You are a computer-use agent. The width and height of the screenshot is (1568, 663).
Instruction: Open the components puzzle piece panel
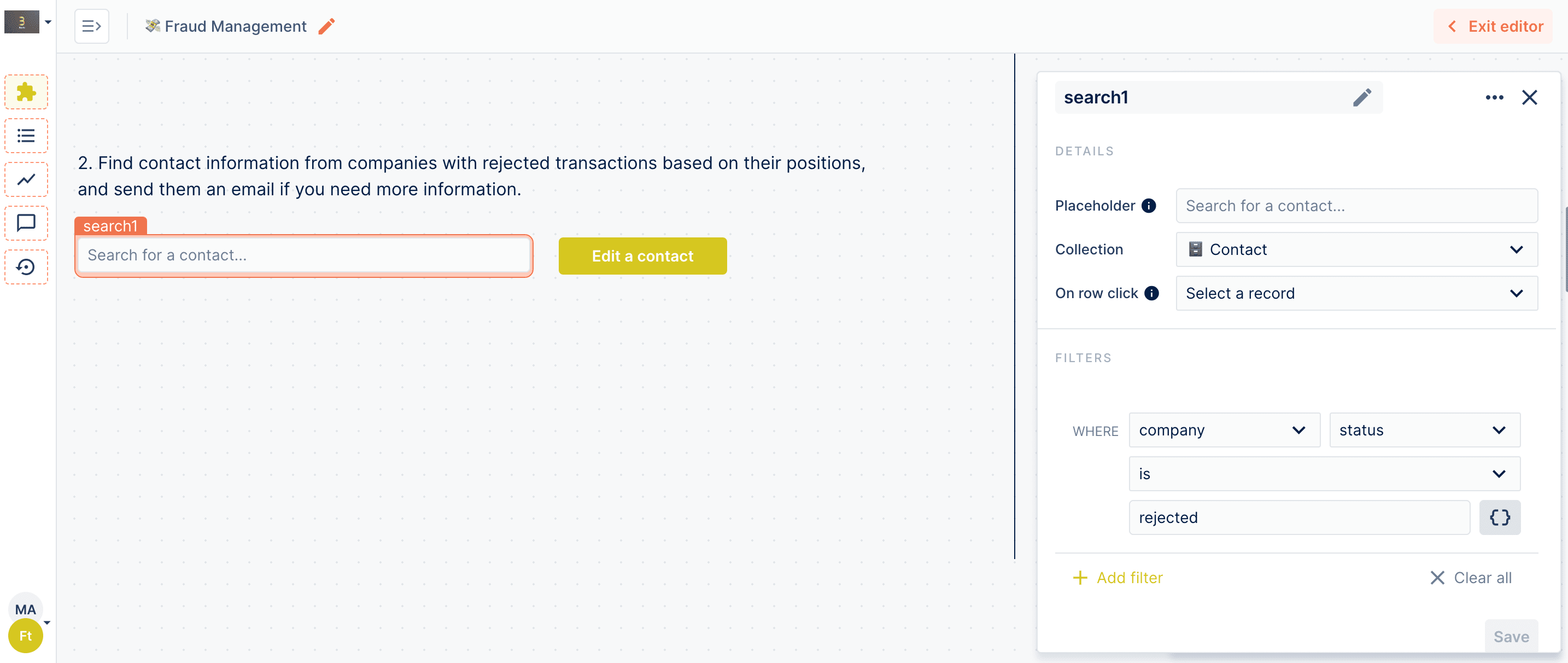pos(26,92)
